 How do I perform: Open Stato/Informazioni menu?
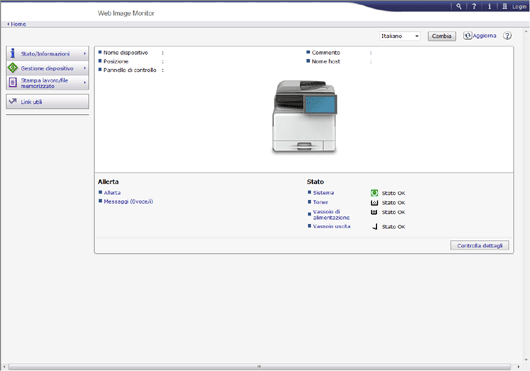click(x=47, y=53)
